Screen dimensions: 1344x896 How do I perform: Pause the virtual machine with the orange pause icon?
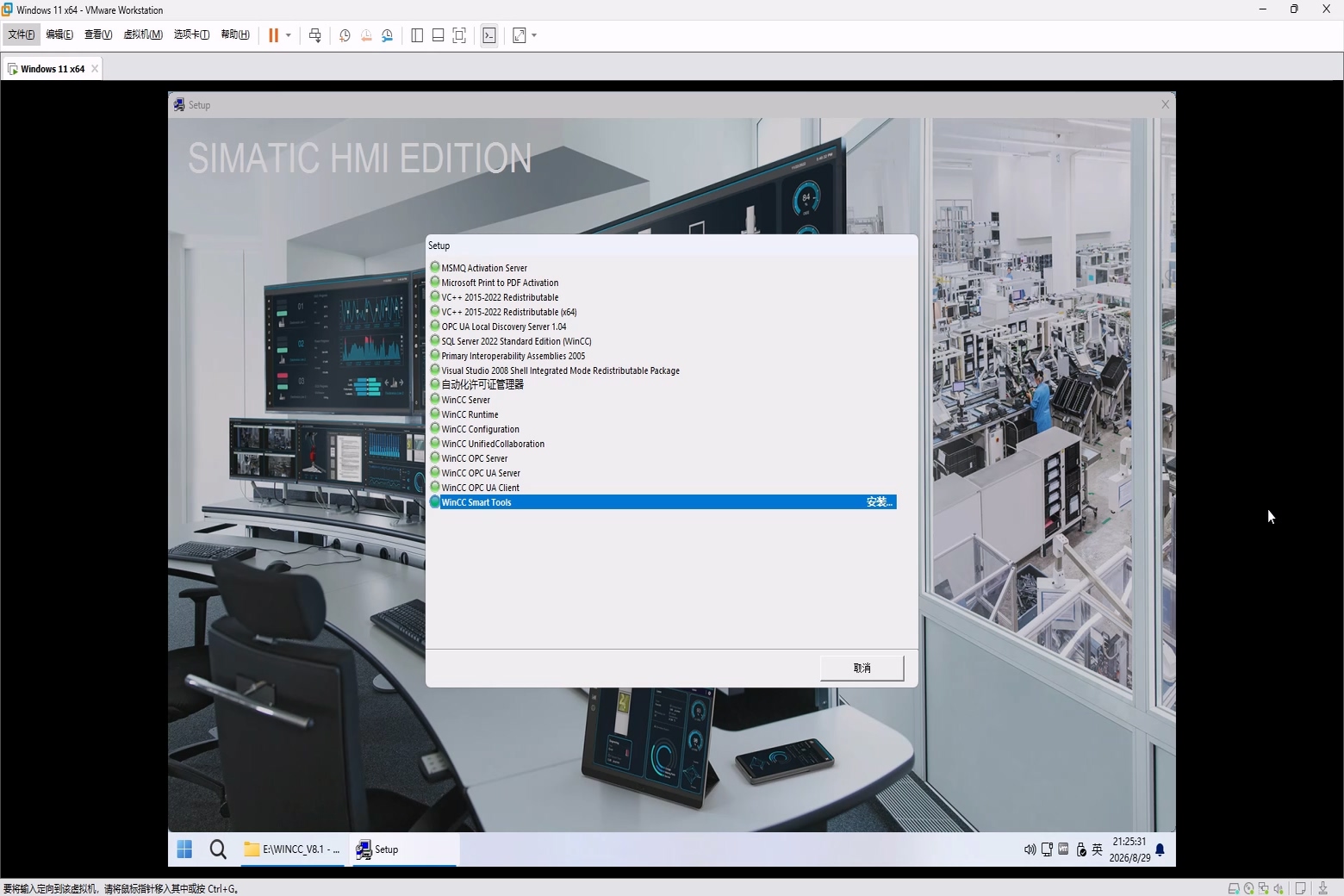click(273, 35)
